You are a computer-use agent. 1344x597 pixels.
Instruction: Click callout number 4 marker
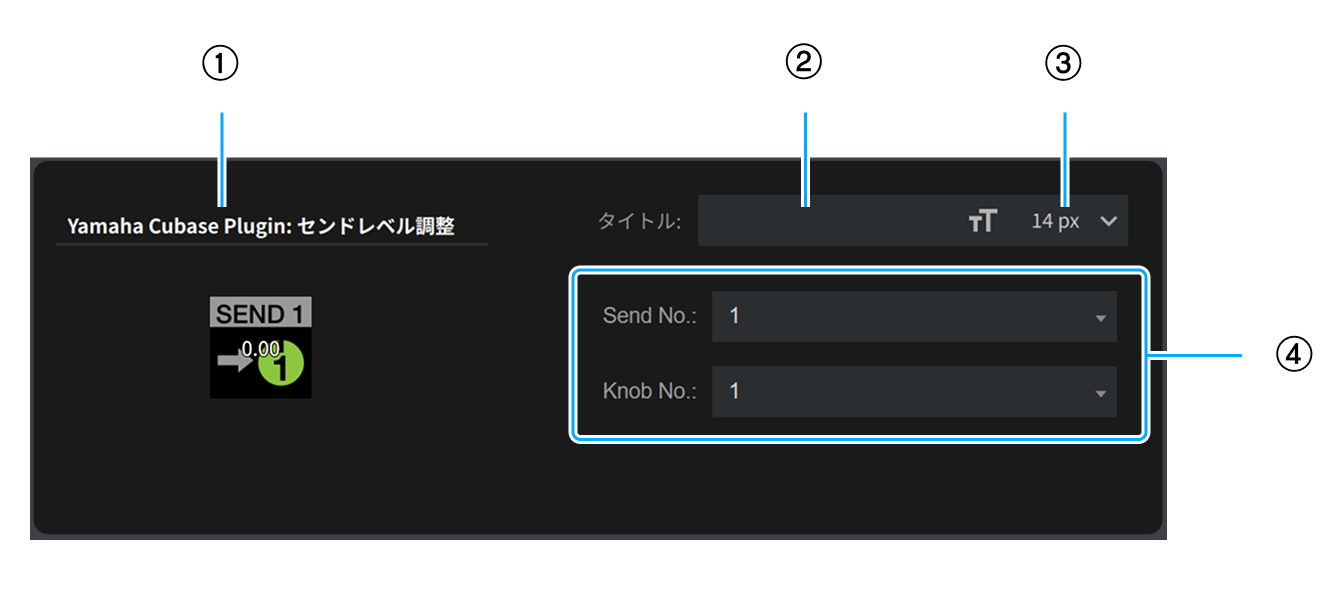(x=1295, y=353)
